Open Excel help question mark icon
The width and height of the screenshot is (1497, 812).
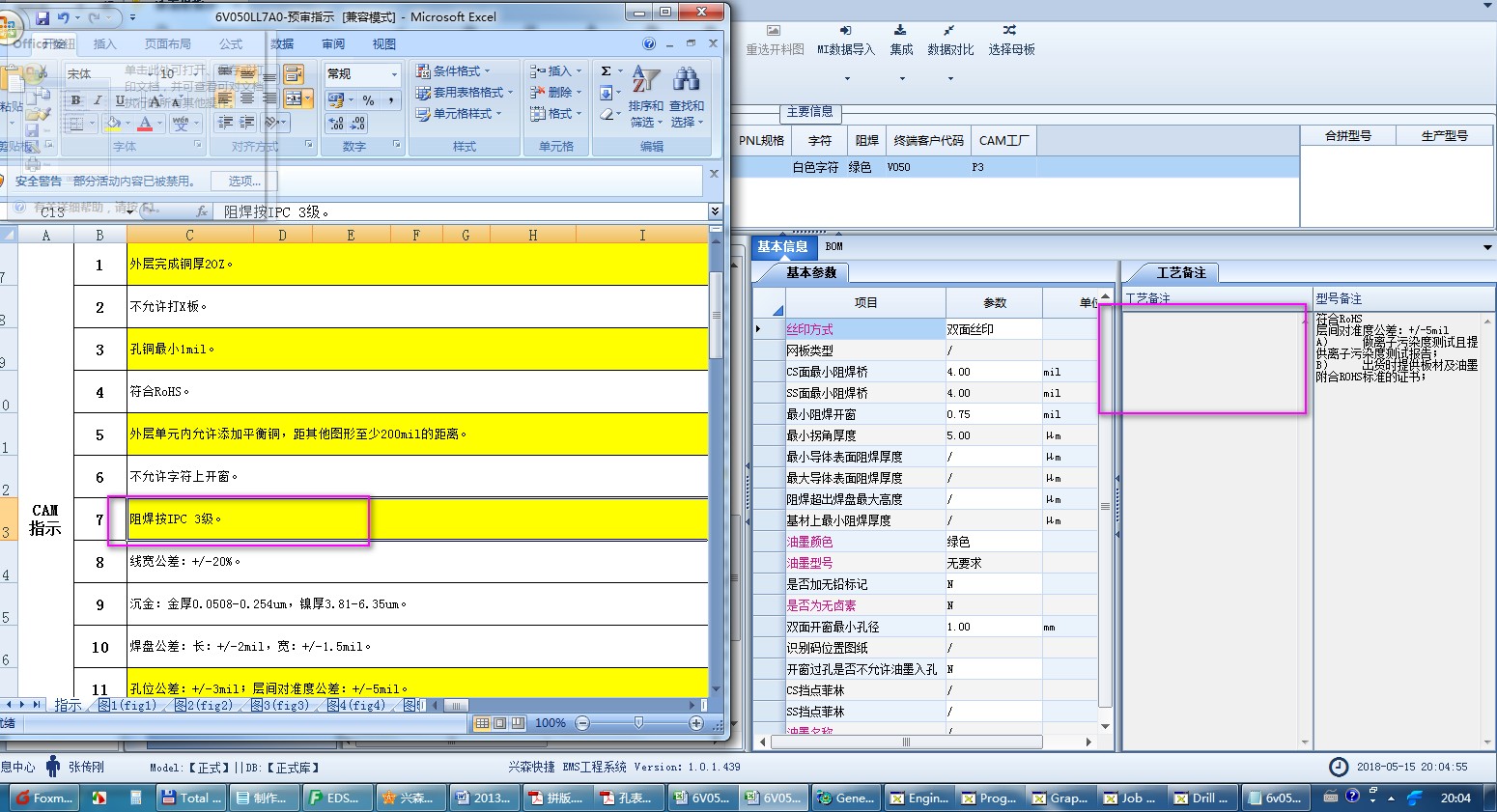tap(649, 43)
